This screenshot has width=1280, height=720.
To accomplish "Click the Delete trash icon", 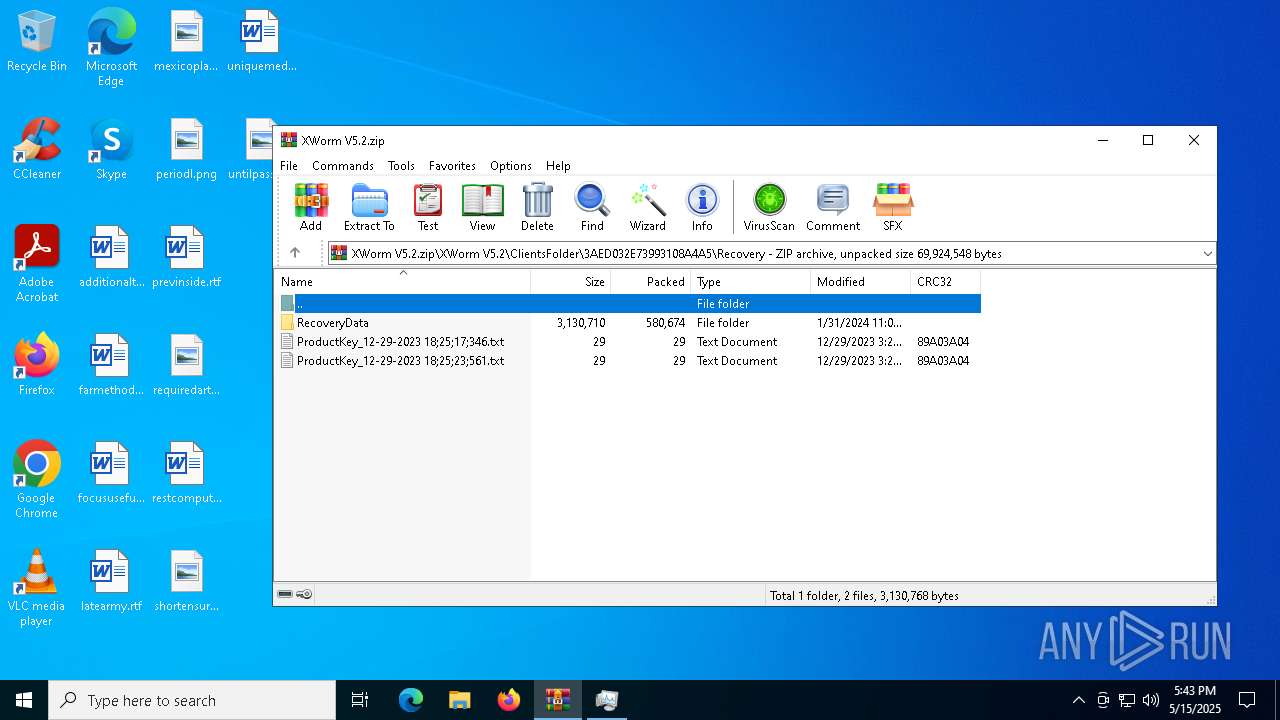I will click(x=537, y=207).
